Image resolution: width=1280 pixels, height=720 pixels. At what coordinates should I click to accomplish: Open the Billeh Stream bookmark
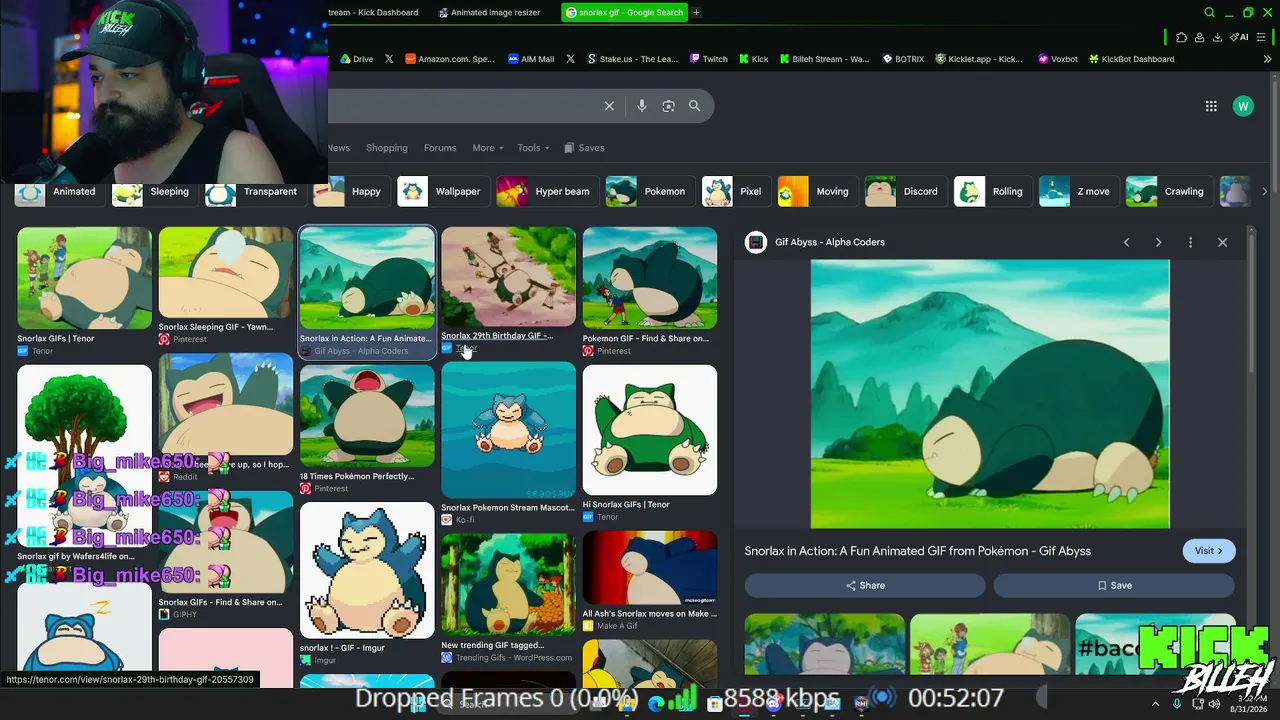coord(825,59)
